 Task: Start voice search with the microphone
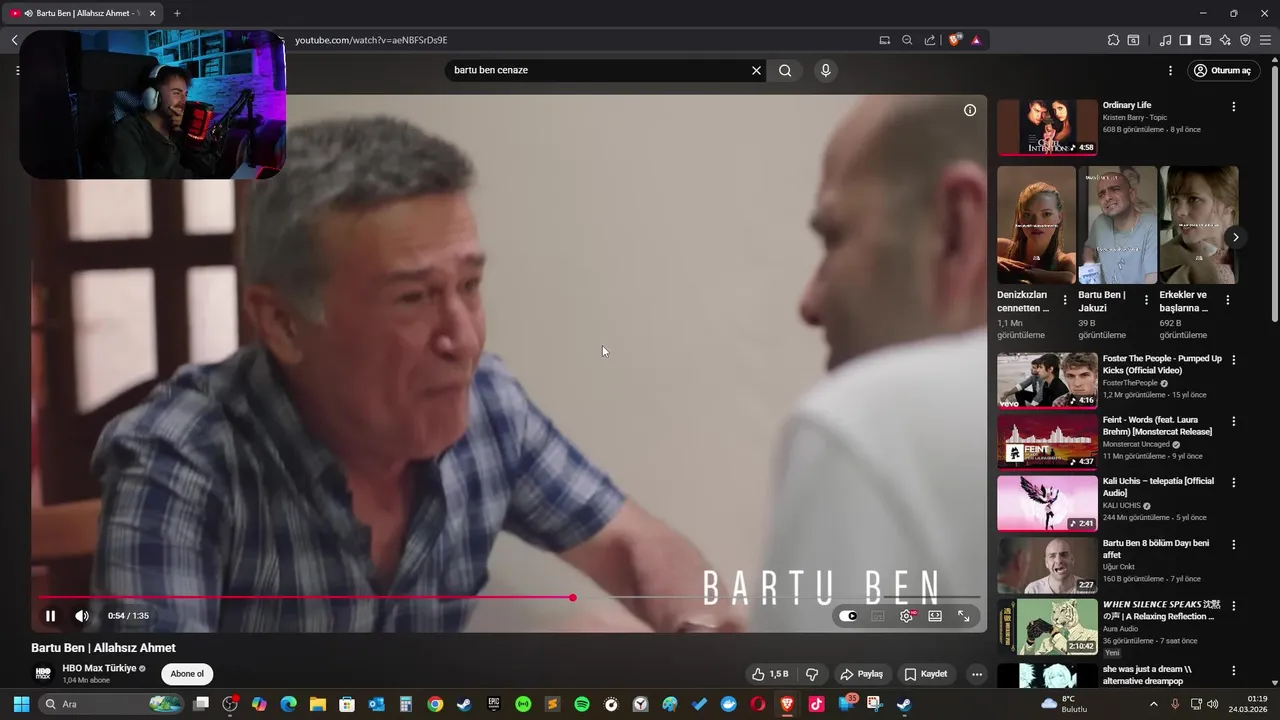[825, 70]
